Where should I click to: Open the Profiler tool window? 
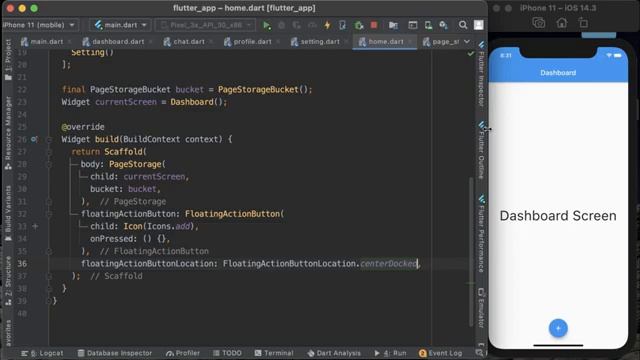pyautogui.click(x=183, y=353)
